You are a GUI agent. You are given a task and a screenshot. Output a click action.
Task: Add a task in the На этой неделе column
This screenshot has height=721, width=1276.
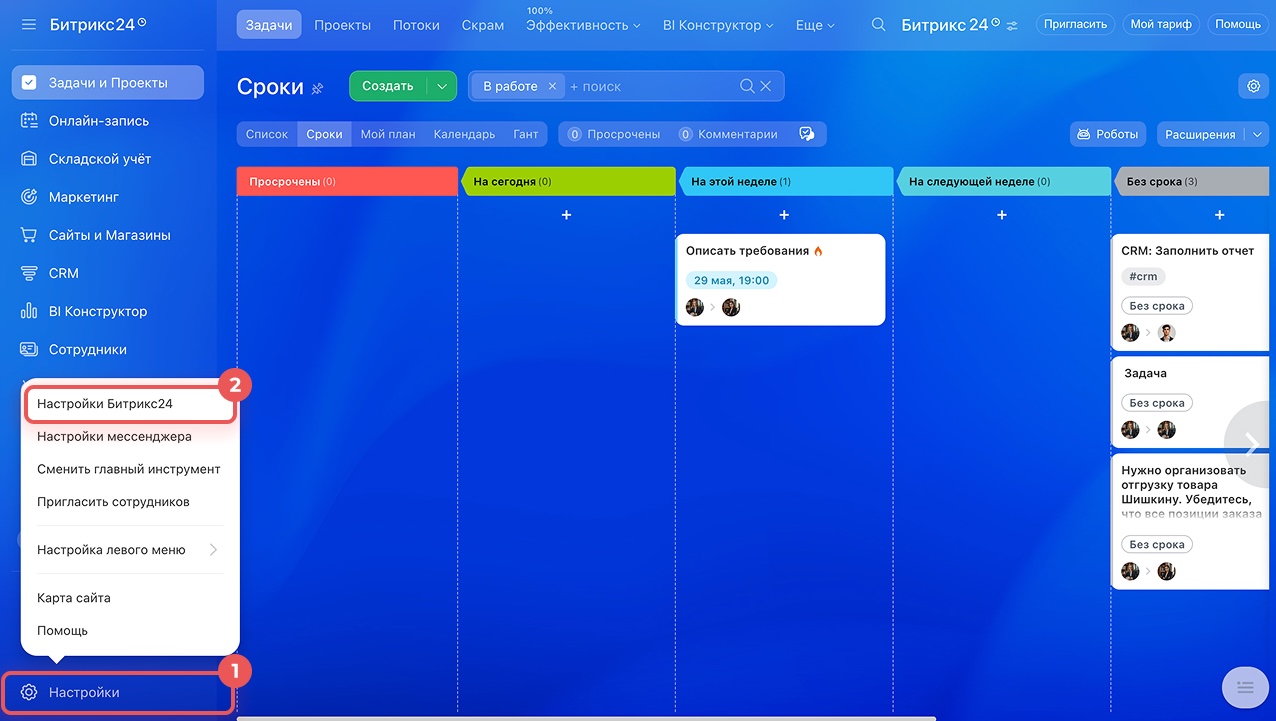tap(784, 215)
